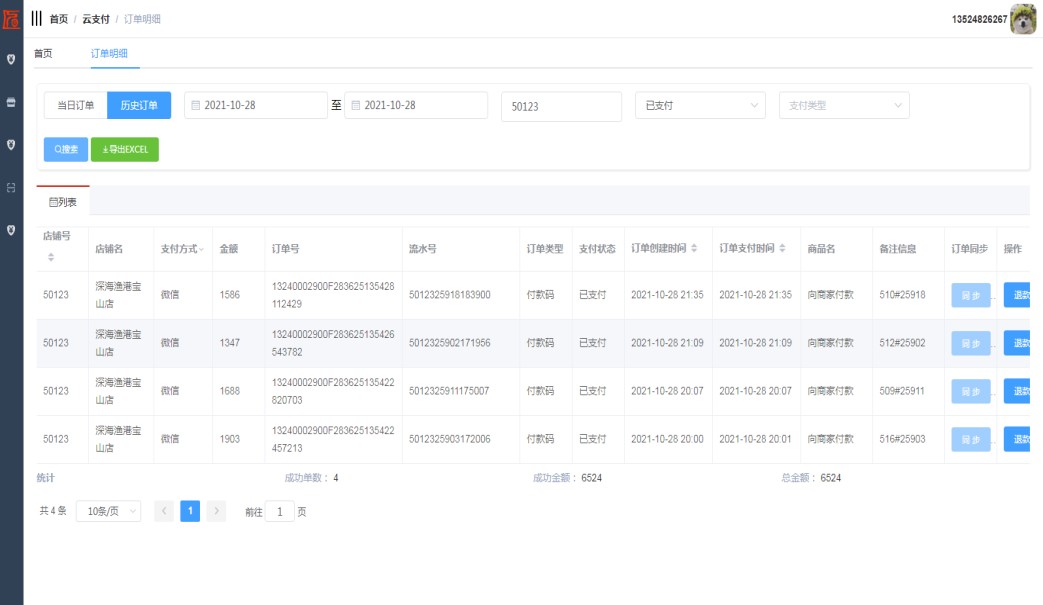Go to the next page arrow
1043x605 pixels.
pyautogui.click(x=216, y=511)
